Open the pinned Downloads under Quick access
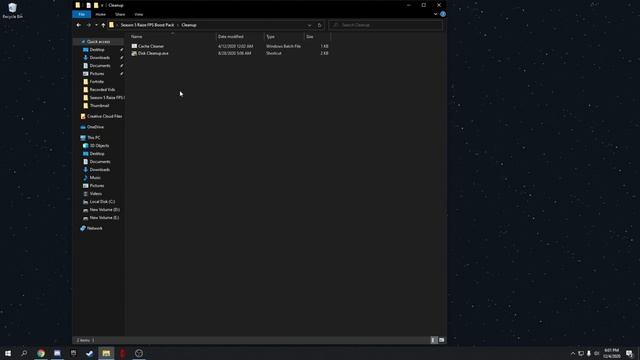 100,58
